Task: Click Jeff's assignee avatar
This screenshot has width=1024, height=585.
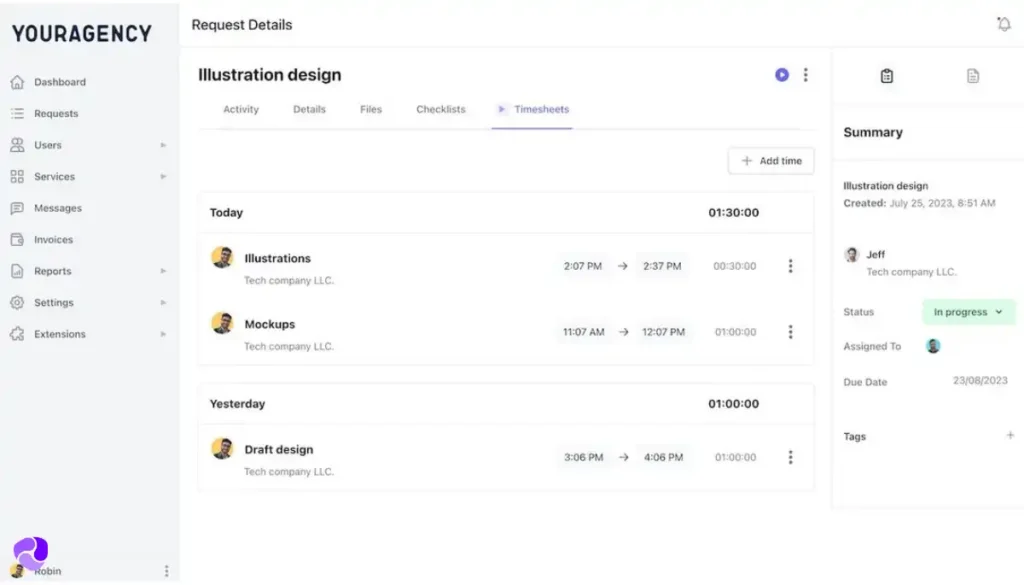Action: [x=933, y=346]
